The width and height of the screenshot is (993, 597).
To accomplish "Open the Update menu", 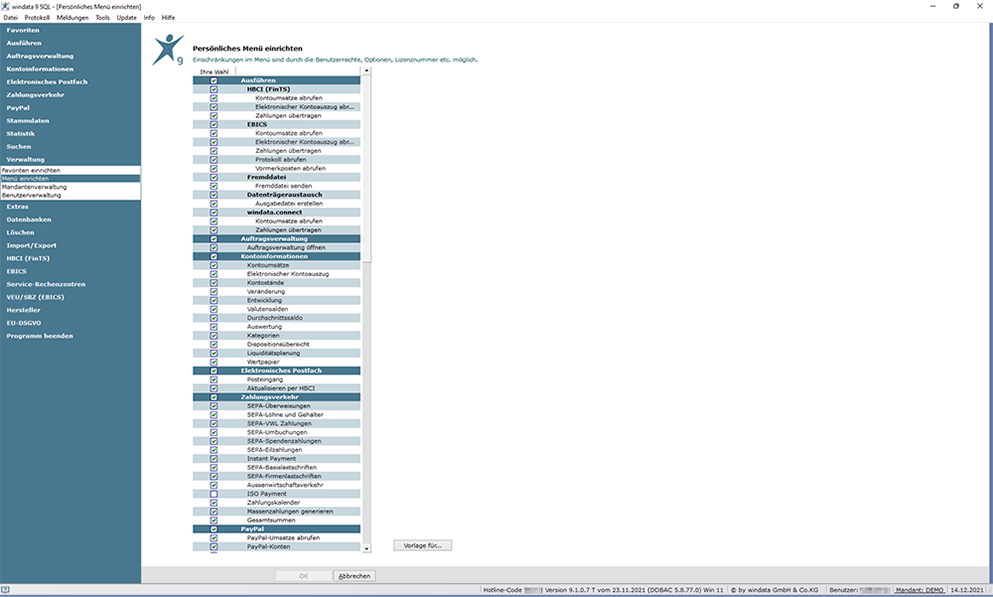I will pyautogui.click(x=127, y=18).
